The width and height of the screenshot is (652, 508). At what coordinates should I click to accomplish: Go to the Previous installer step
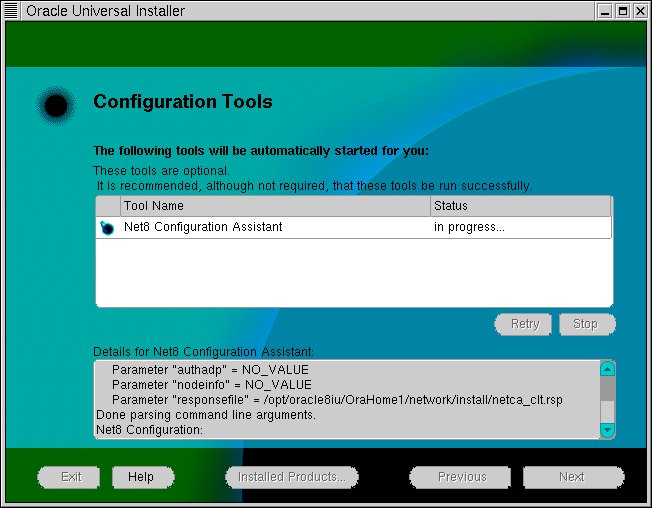point(462,477)
